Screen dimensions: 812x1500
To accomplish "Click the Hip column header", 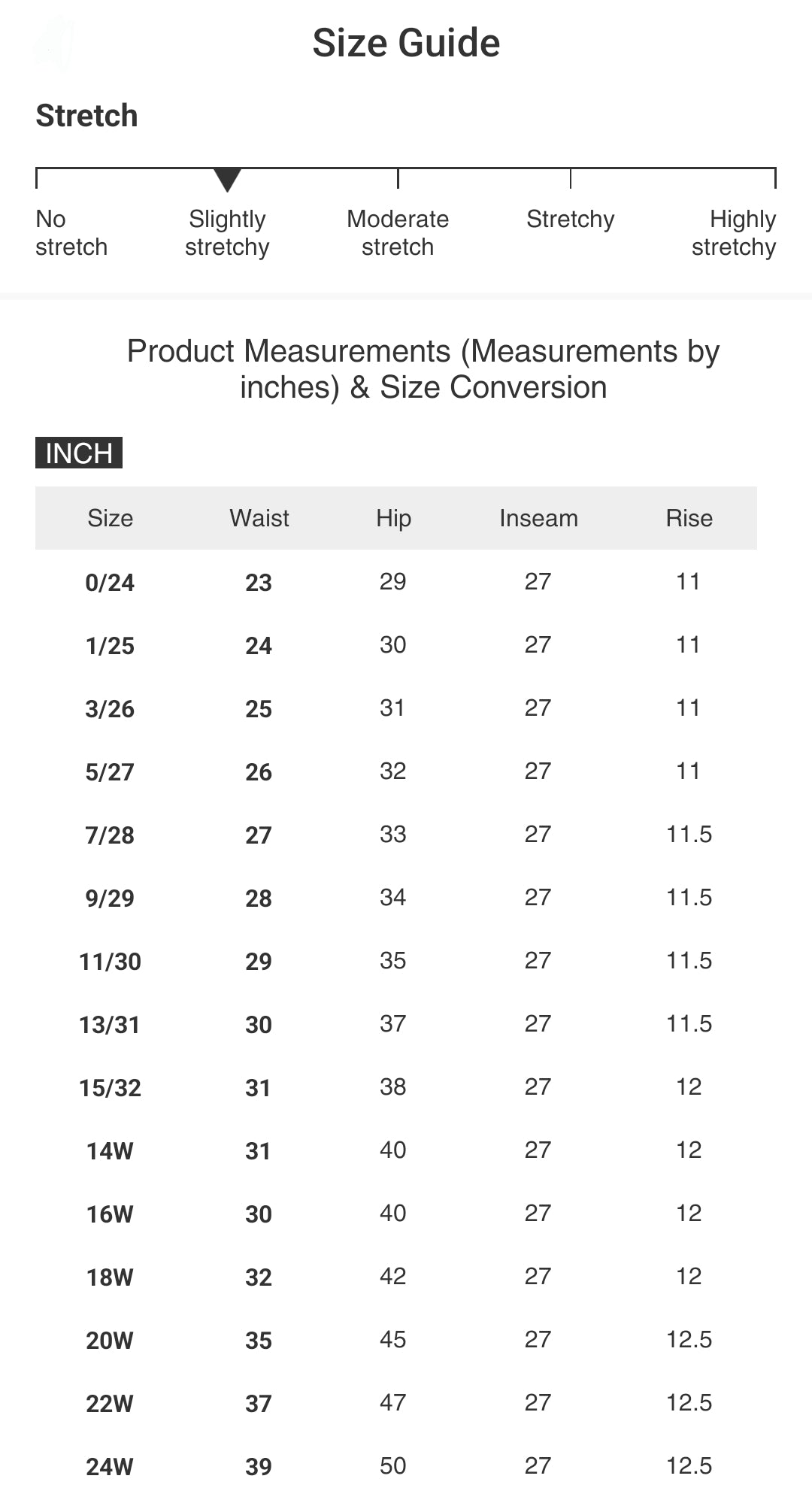I will 393,518.
